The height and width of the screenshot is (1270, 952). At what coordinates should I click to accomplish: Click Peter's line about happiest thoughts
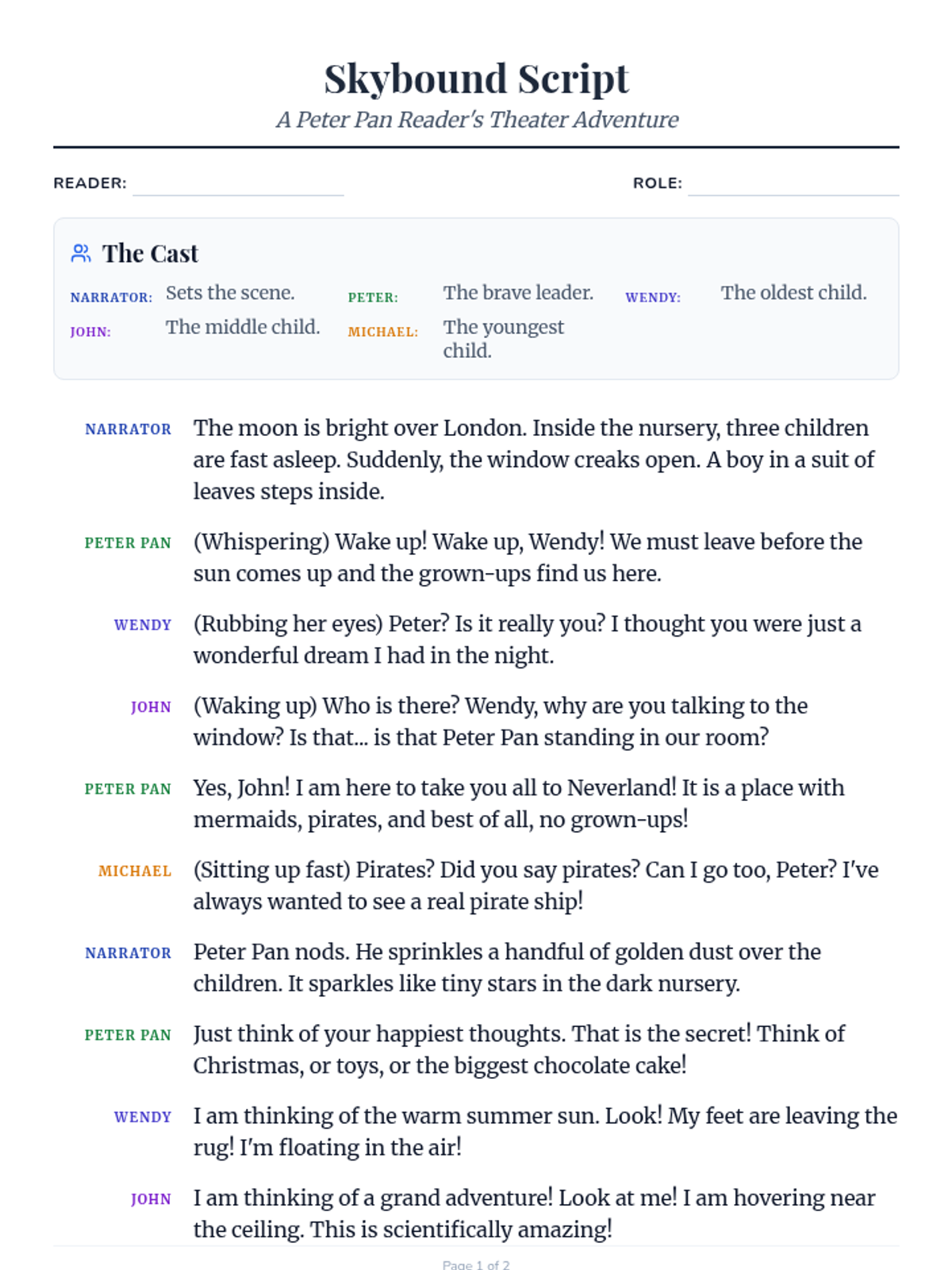click(519, 1049)
